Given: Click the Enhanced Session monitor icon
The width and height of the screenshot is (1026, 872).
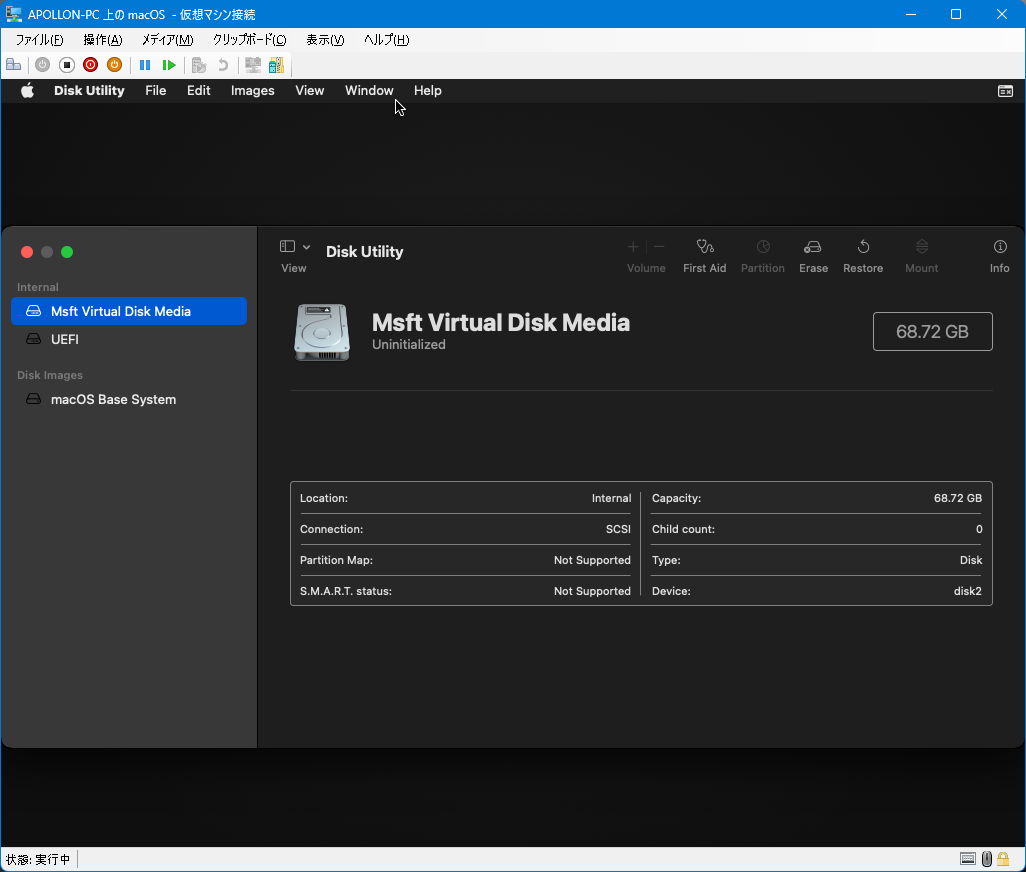Looking at the screenshot, I should point(253,65).
